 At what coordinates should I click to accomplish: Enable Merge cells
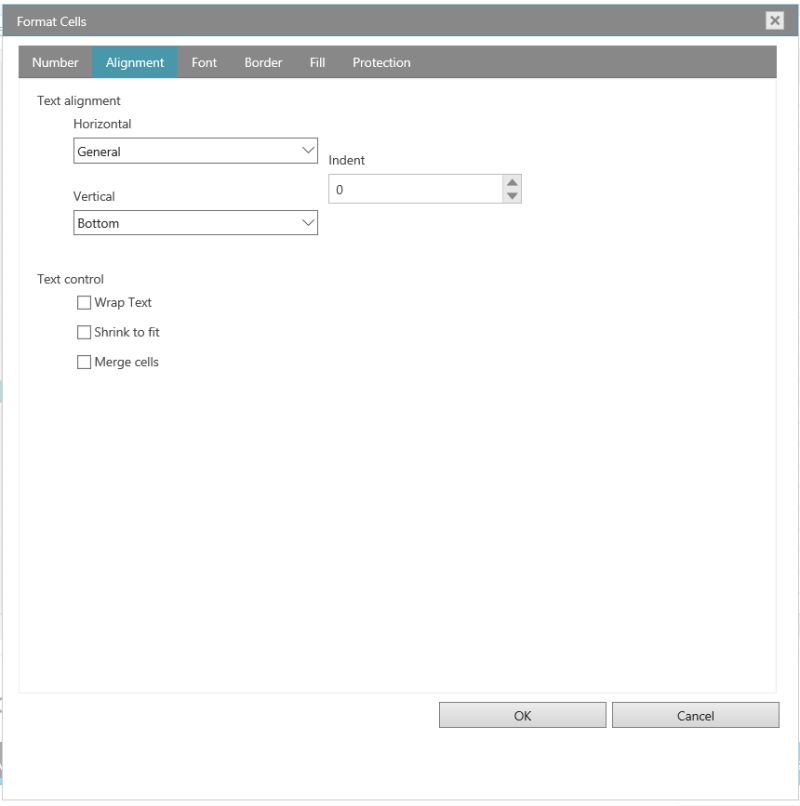84,362
